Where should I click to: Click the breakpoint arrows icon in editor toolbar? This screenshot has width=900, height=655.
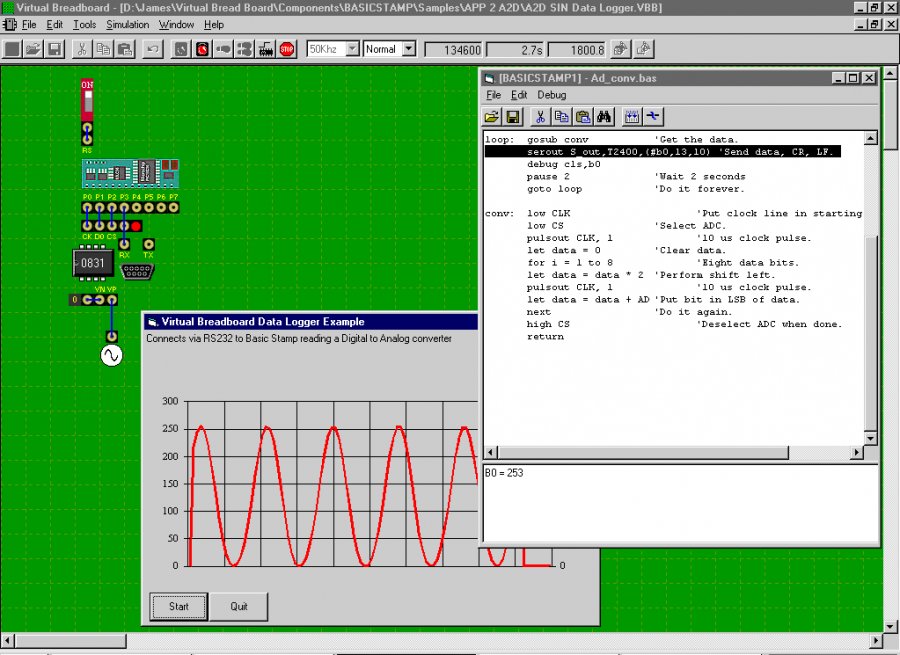631,117
